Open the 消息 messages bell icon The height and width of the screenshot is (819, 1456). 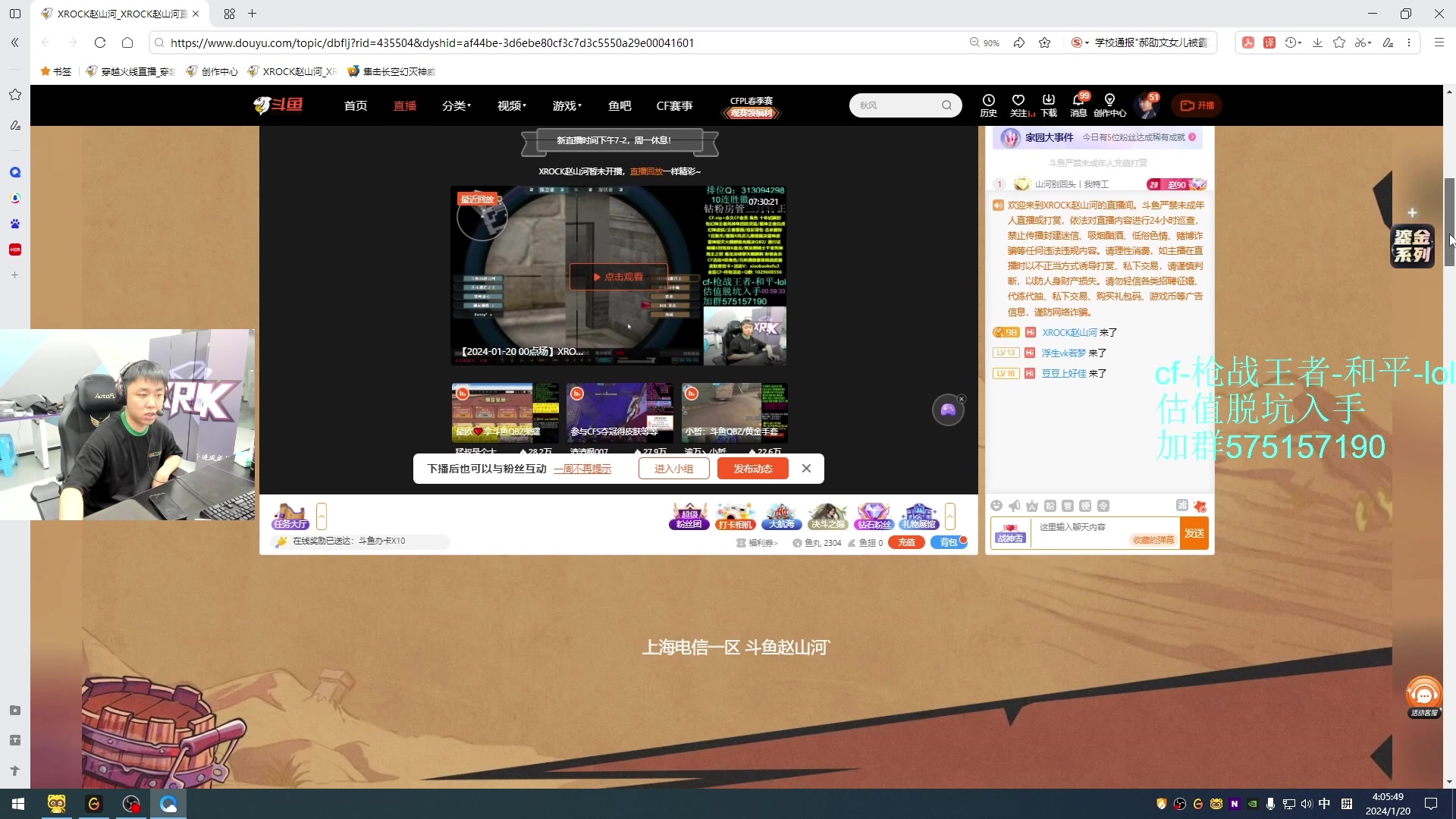[x=1078, y=105]
